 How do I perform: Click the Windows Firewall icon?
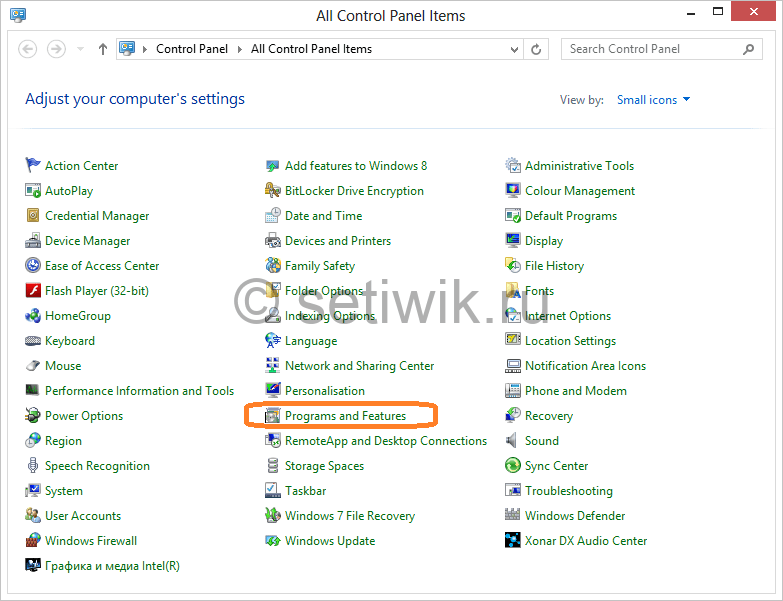tap(33, 540)
